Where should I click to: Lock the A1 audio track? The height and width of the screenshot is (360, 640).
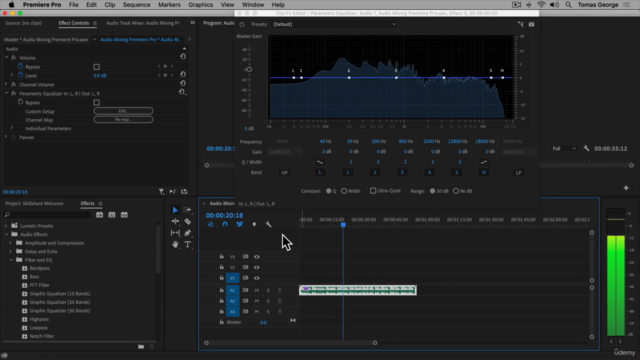coord(222,290)
